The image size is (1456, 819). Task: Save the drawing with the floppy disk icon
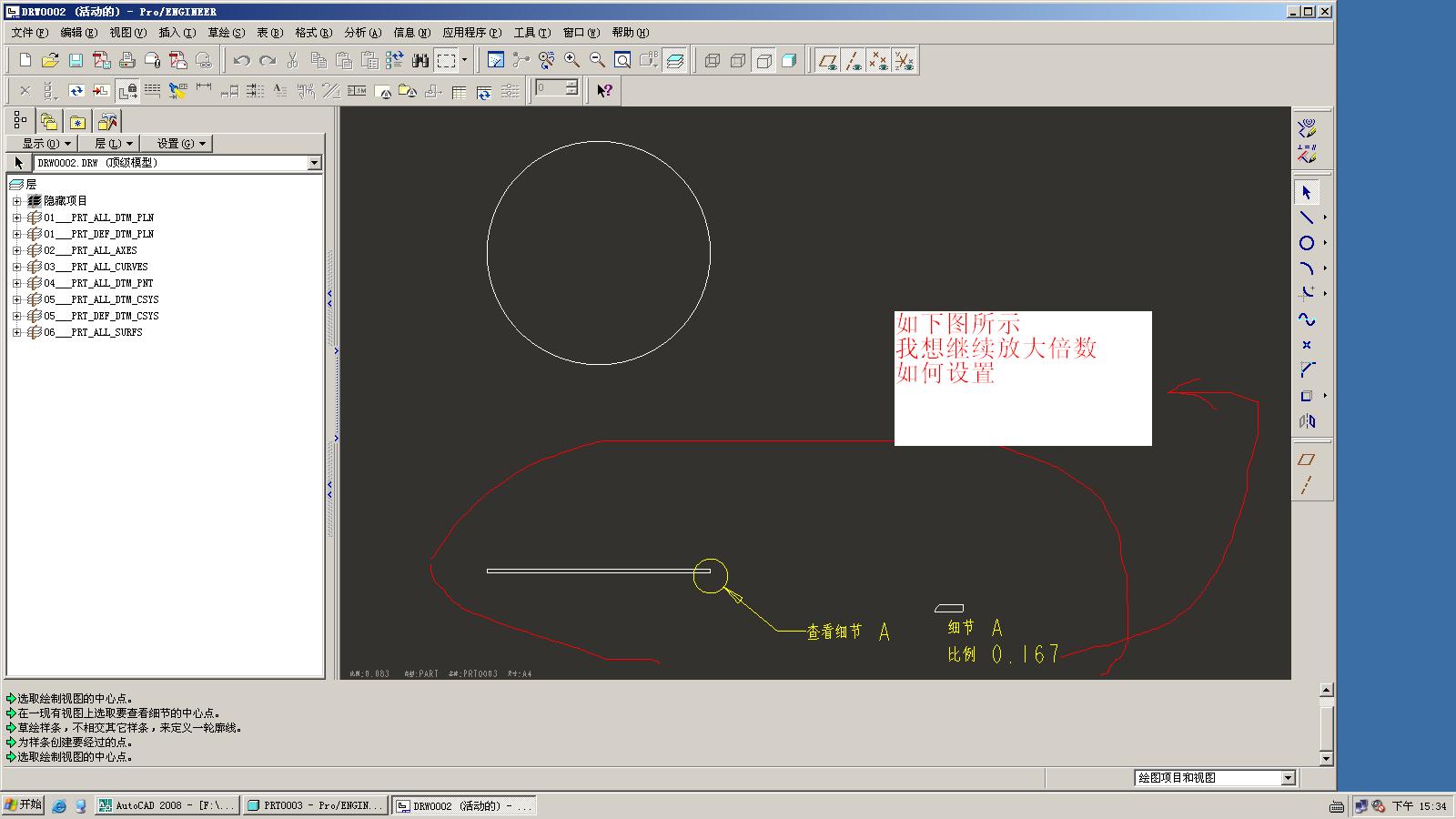[x=76, y=61]
